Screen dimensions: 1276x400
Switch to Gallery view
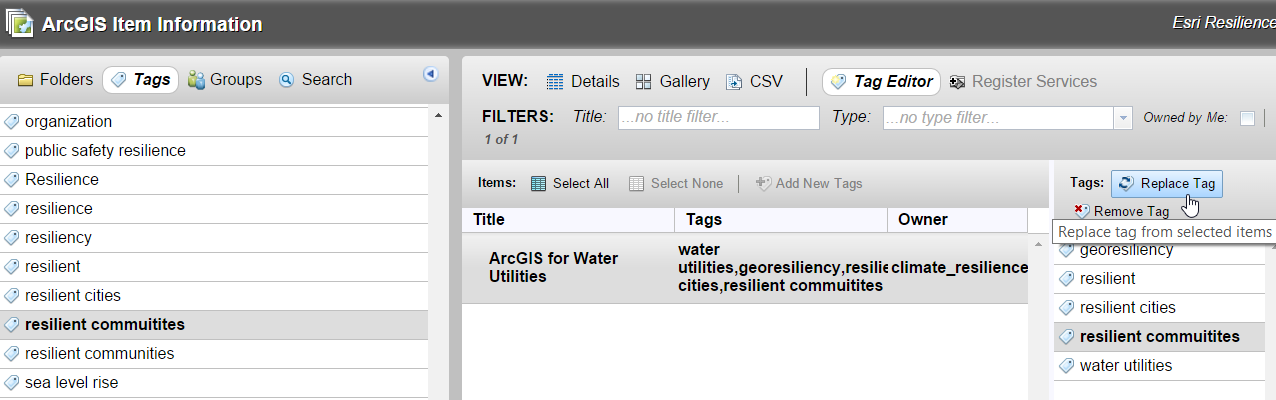click(x=673, y=82)
